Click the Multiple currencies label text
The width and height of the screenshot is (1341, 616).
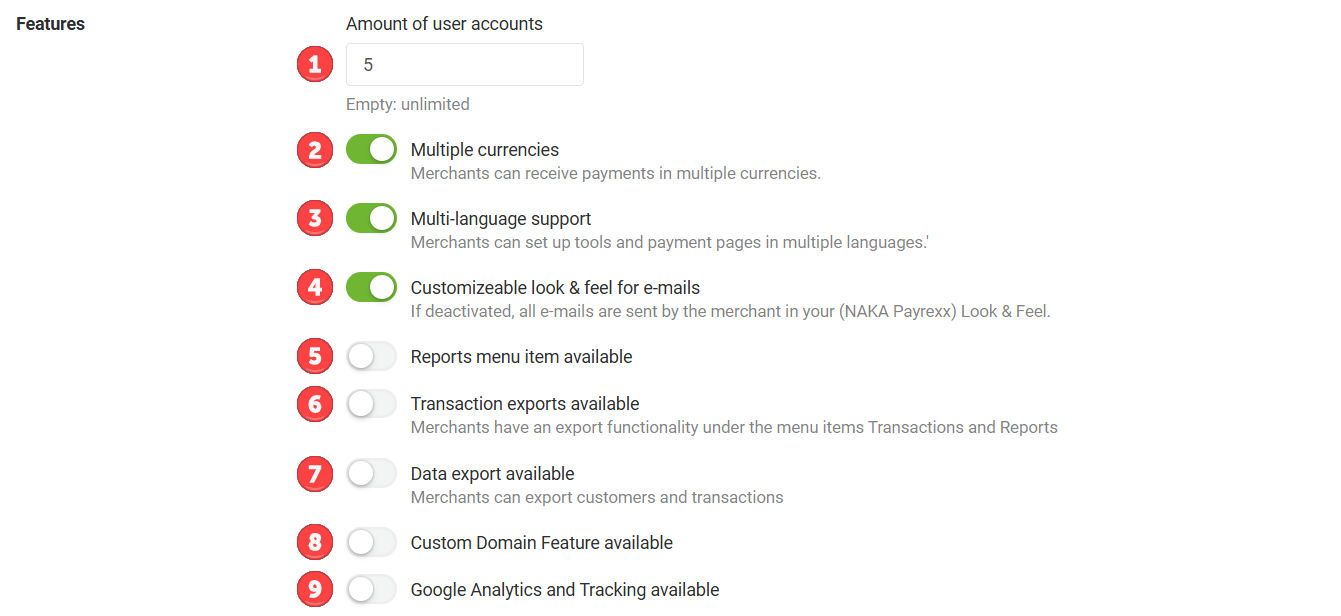coord(485,150)
